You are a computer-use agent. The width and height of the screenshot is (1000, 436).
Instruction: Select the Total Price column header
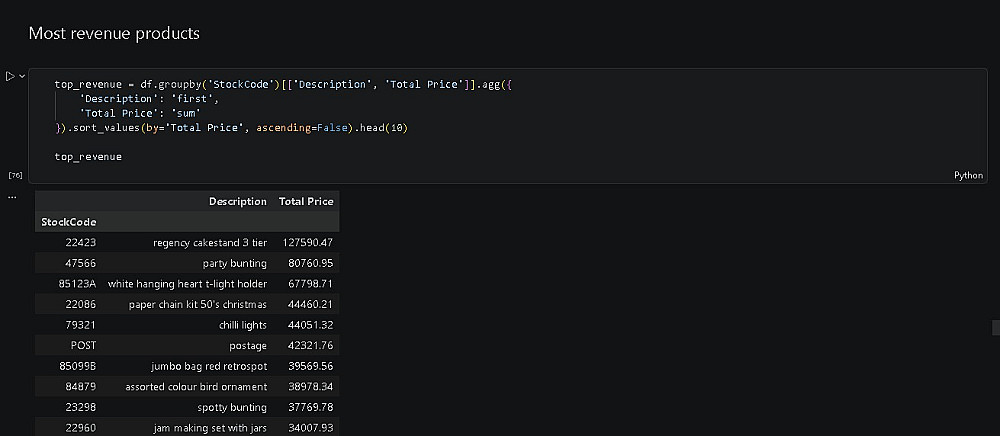[305, 201]
